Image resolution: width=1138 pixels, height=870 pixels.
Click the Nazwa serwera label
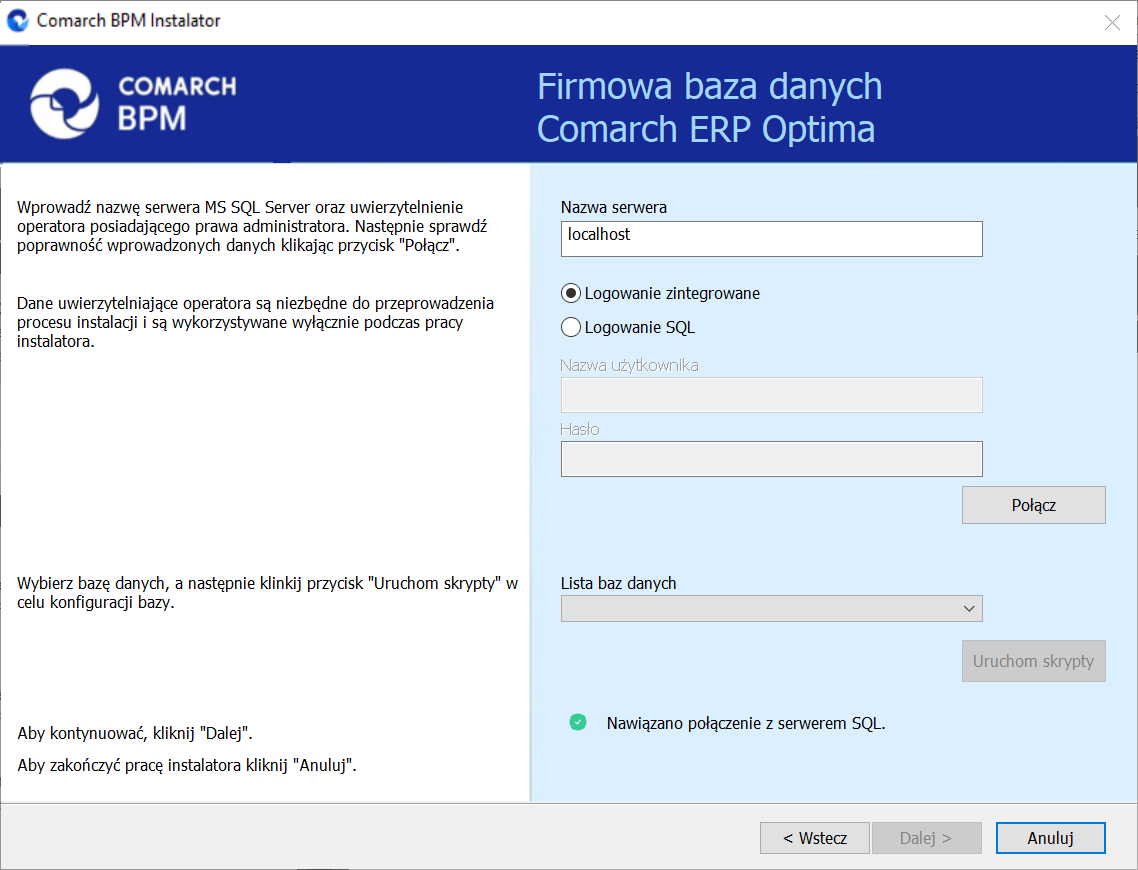(613, 208)
